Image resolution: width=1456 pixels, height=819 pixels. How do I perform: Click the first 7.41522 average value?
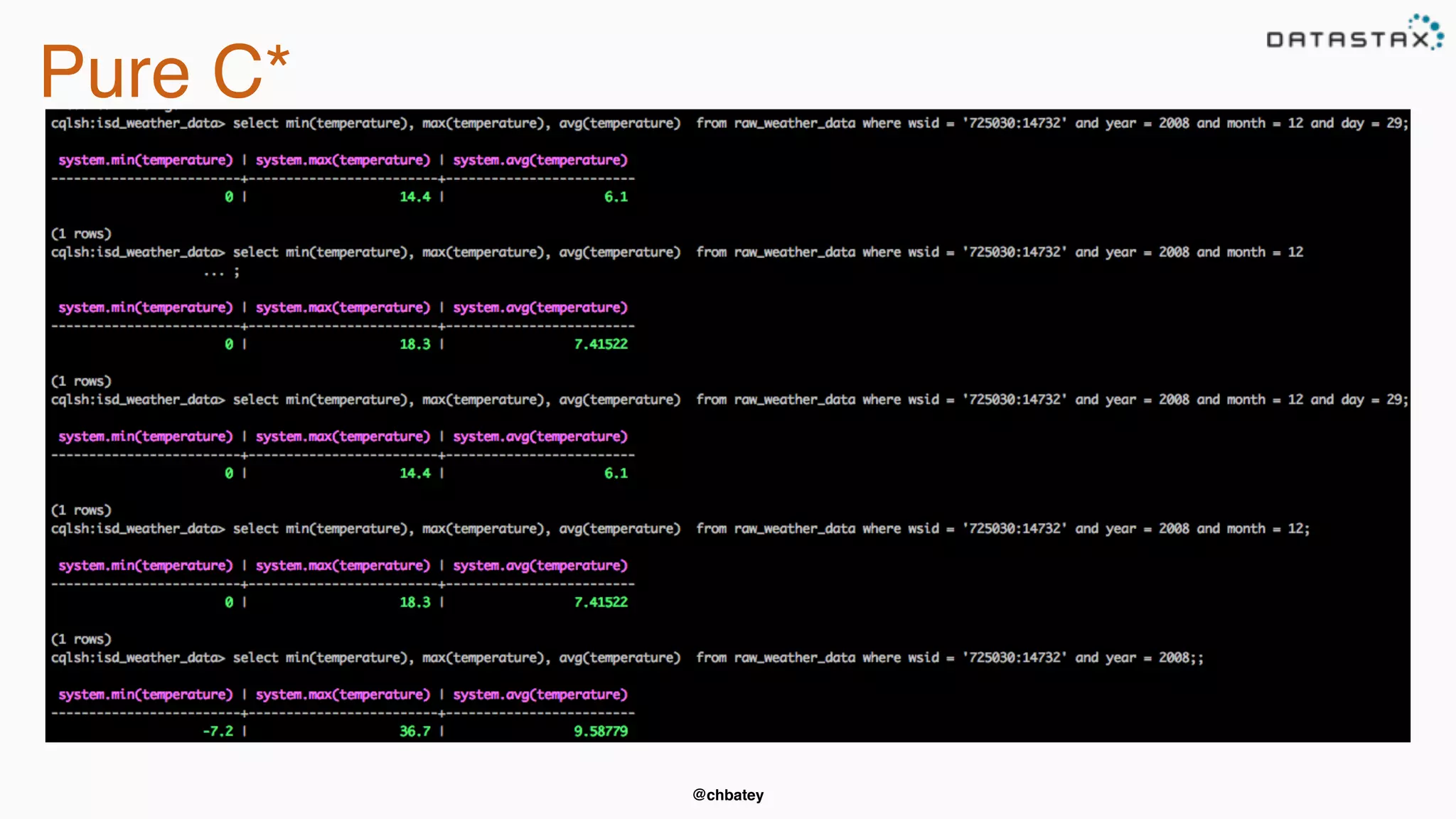[601, 344]
